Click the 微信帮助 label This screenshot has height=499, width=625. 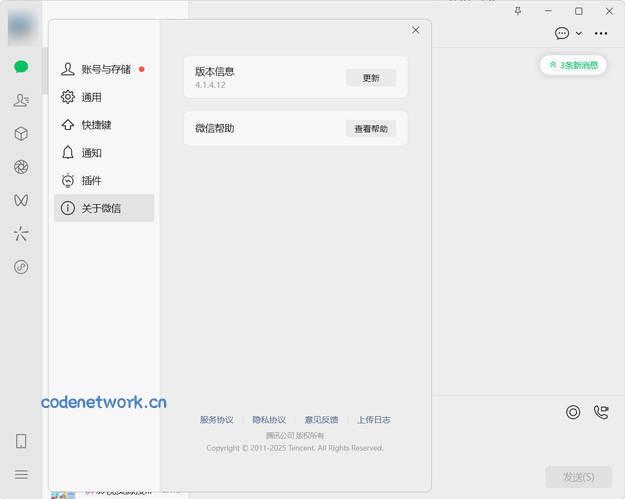(x=214, y=128)
